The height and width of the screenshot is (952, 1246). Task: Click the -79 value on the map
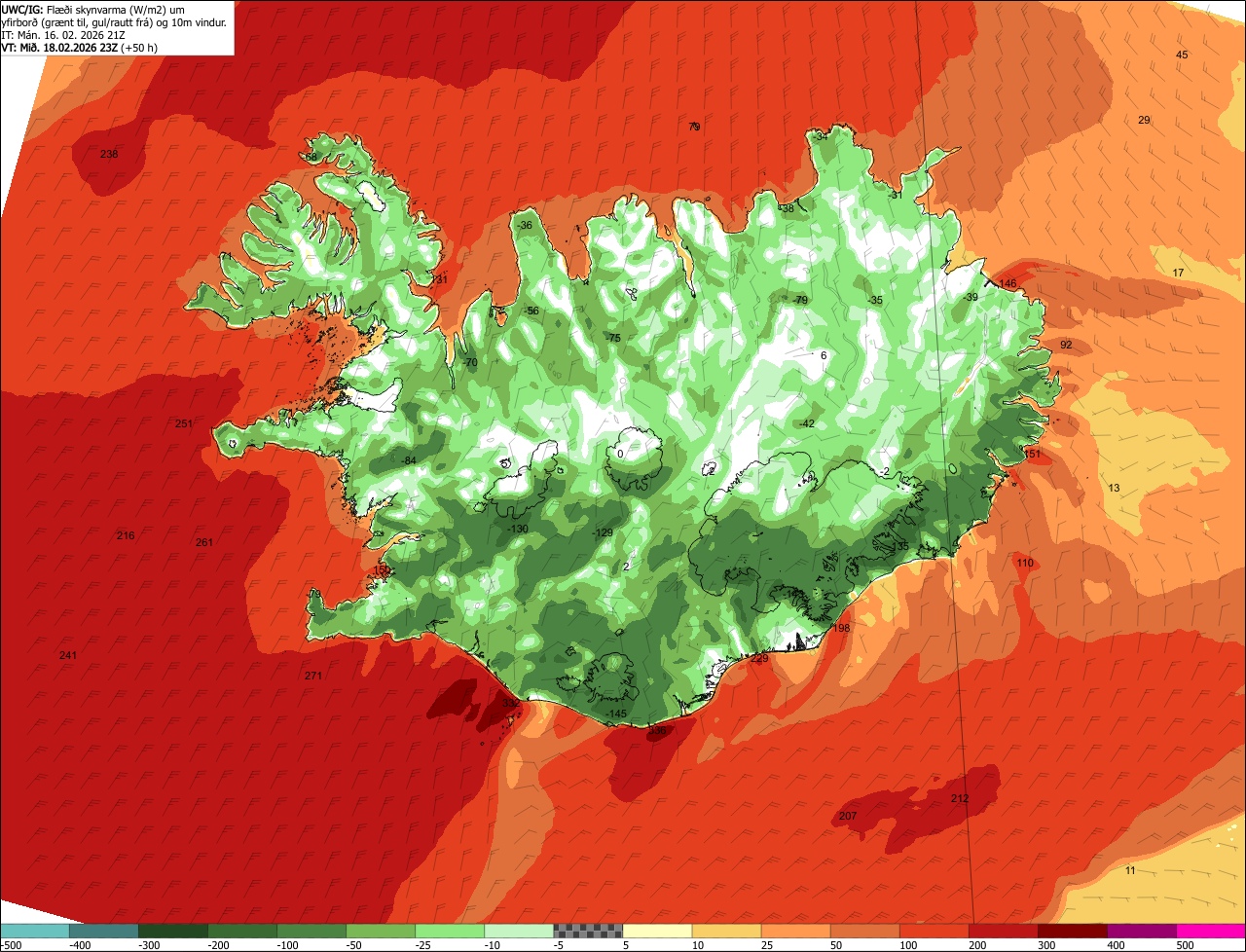click(x=800, y=301)
